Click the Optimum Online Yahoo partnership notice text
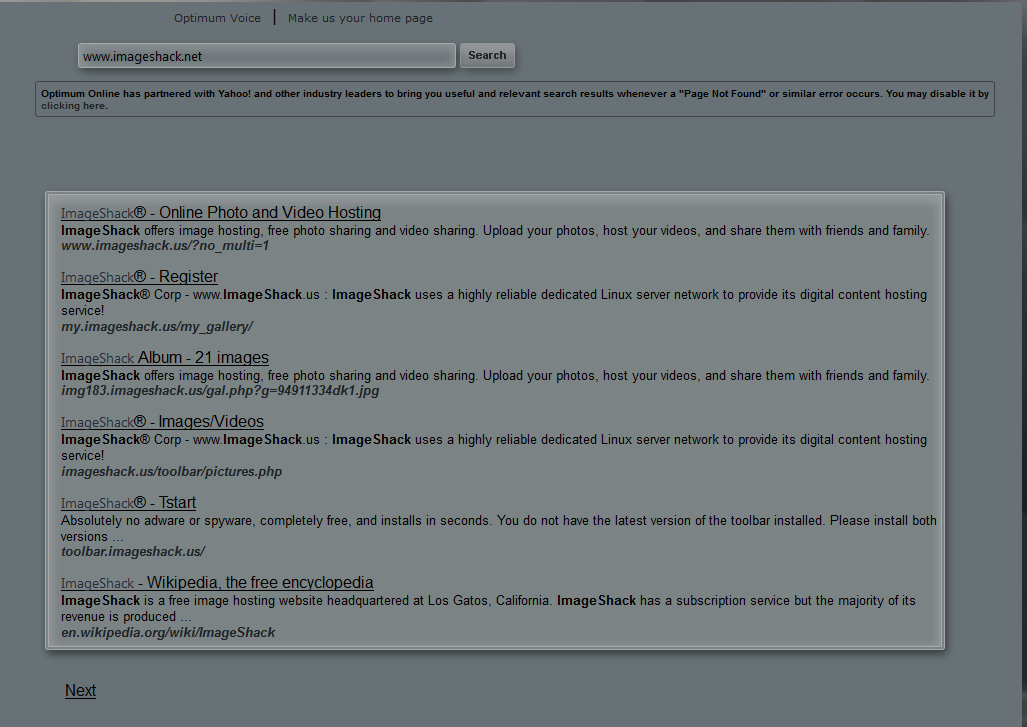This screenshot has height=727, width=1027. 515,100
